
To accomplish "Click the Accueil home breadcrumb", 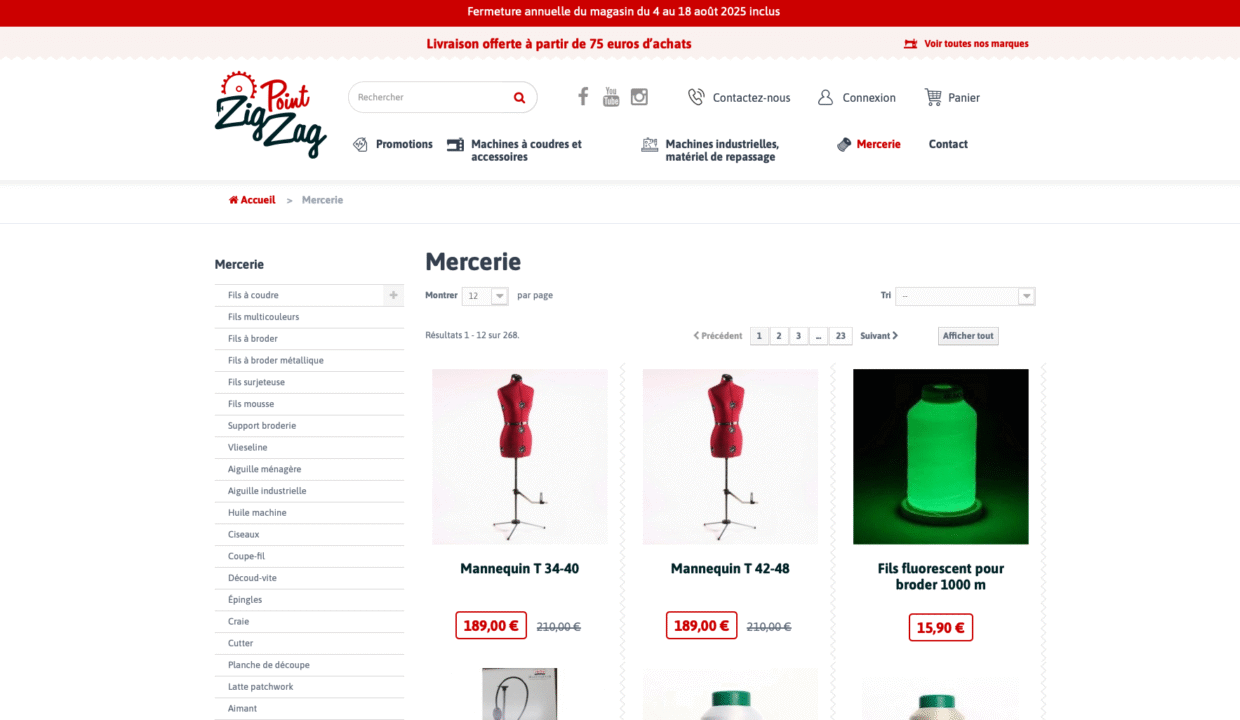I will pos(252,200).
